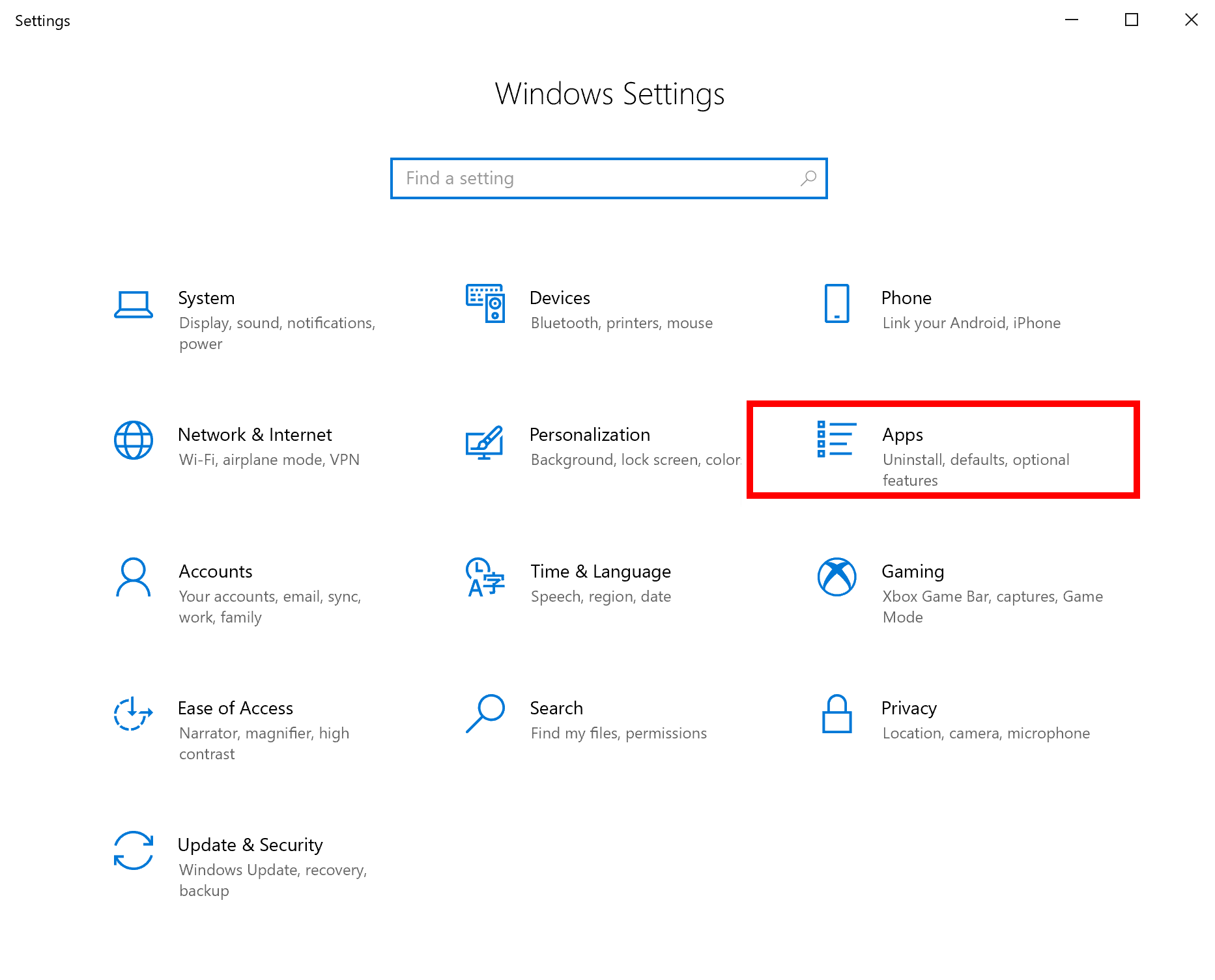Screen dimensions: 1215x980
Task: Click 'Find my files, permissions' description
Action: tap(619, 734)
